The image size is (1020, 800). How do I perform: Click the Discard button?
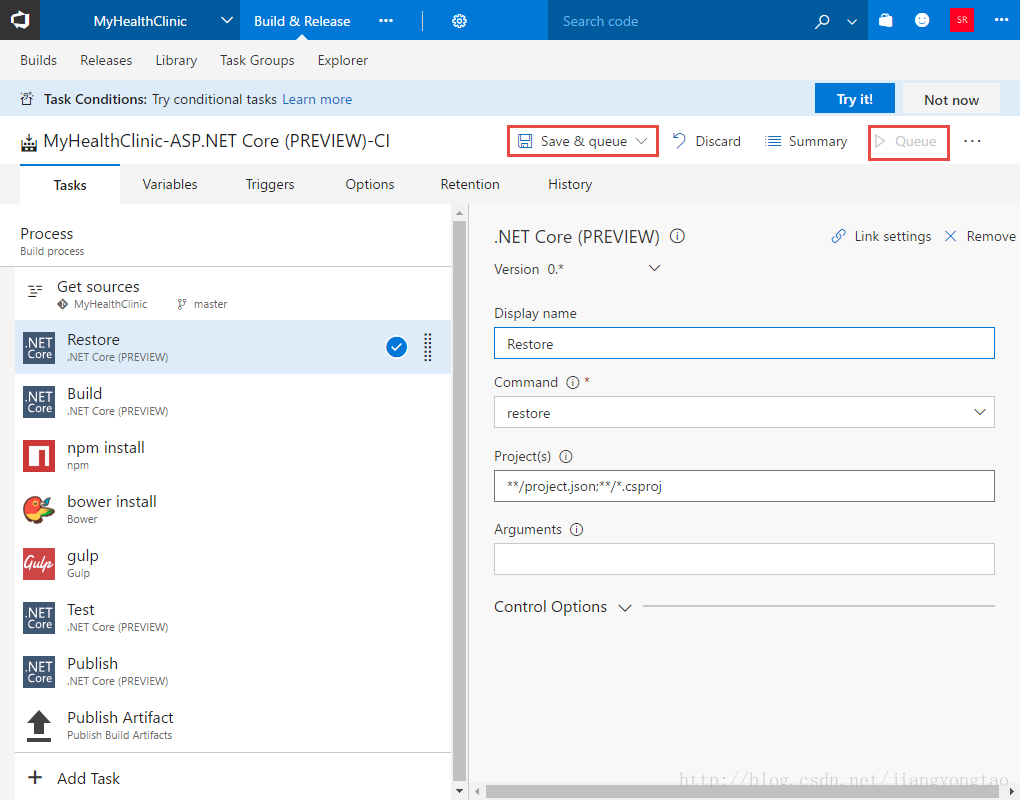(x=706, y=141)
